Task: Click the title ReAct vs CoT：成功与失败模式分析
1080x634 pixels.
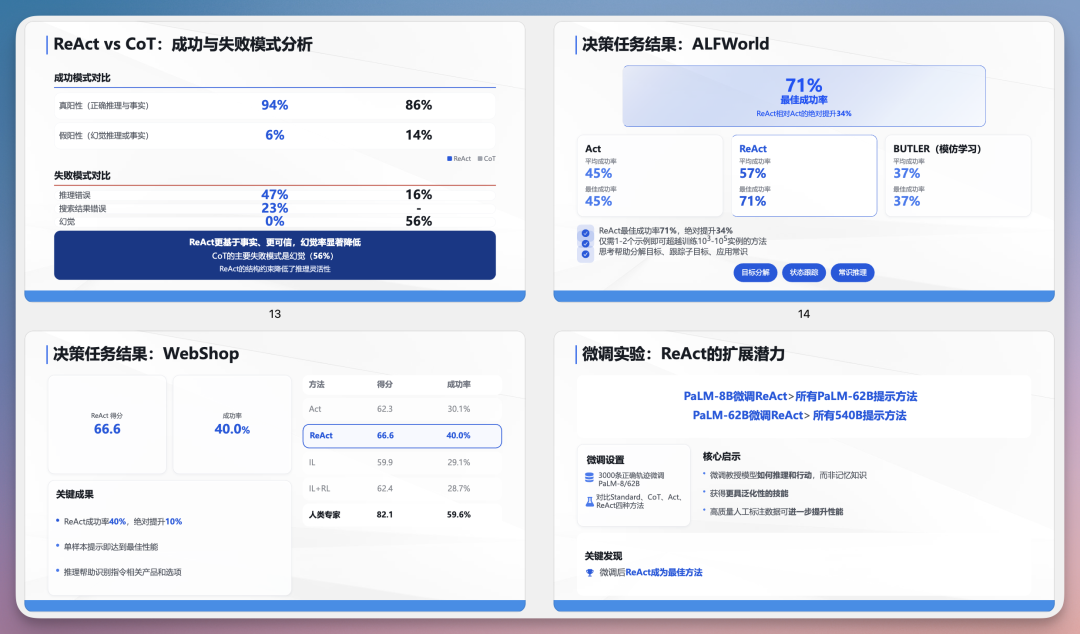Action: [183, 44]
